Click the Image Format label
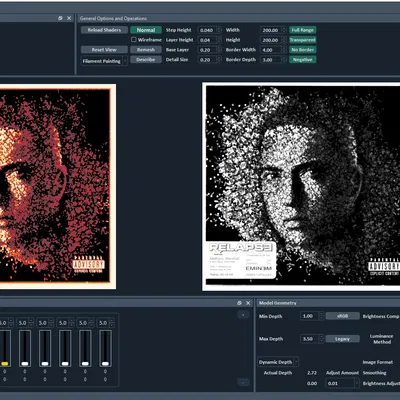This screenshot has width=400, height=400. 378,362
